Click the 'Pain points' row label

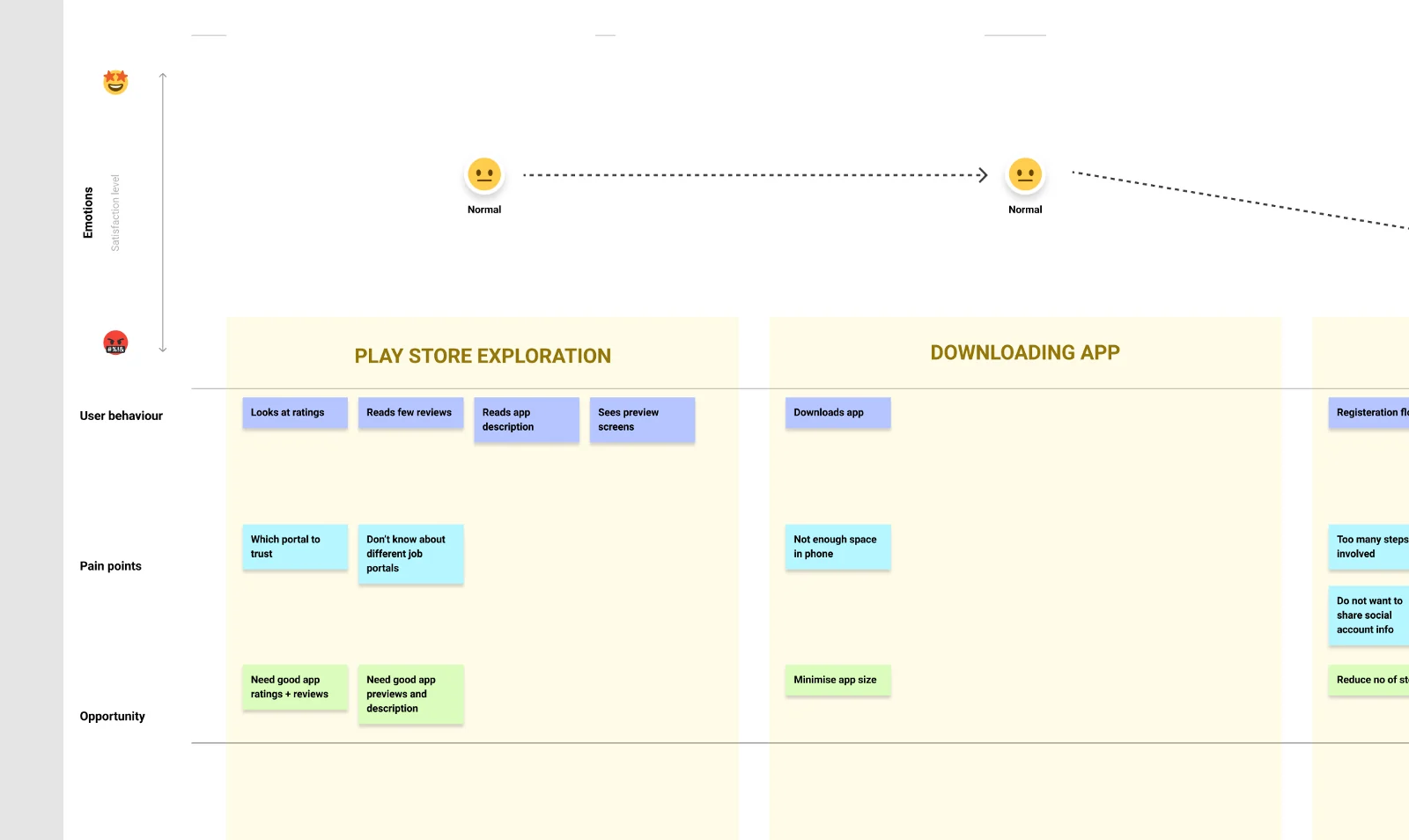click(111, 566)
